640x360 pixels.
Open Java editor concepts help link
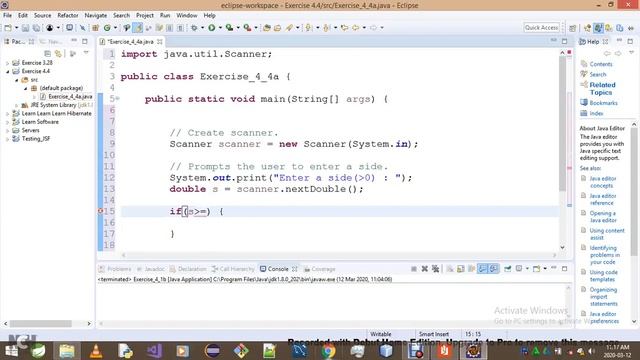[x=602, y=182]
